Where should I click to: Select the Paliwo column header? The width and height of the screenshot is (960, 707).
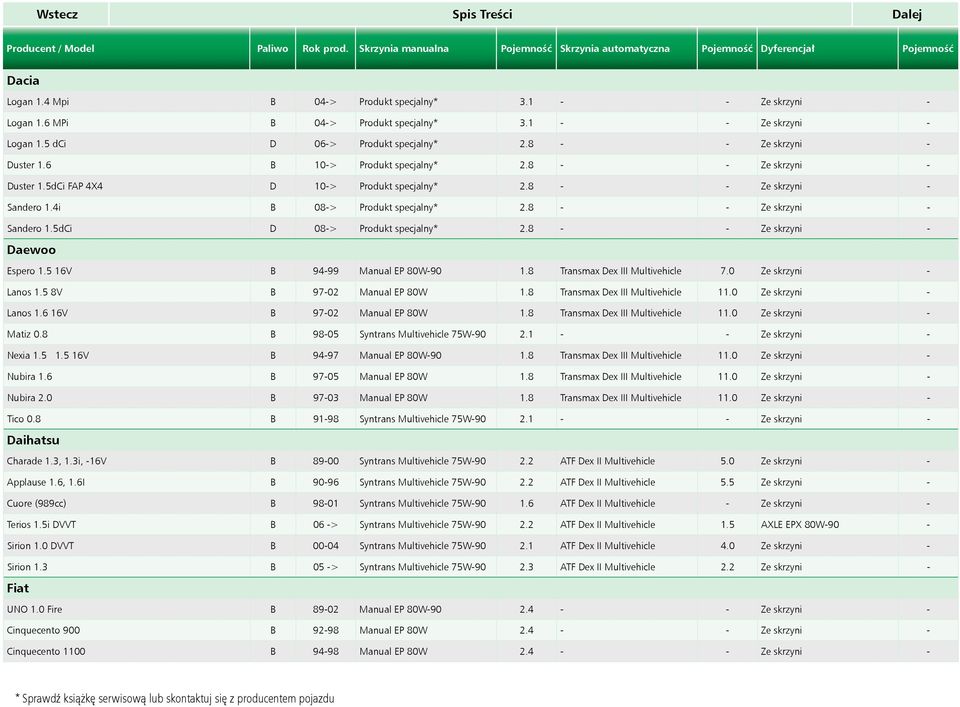[x=272, y=48]
